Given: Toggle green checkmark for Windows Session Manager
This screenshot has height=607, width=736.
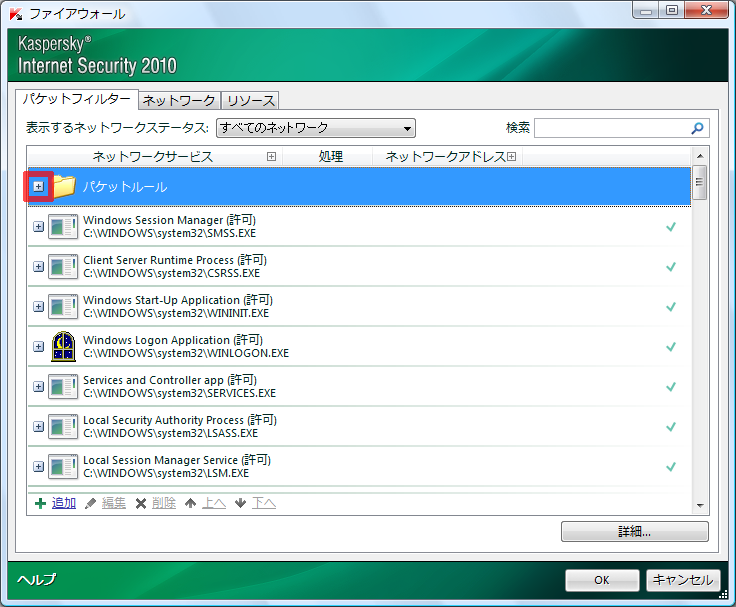Looking at the screenshot, I should pos(671,226).
